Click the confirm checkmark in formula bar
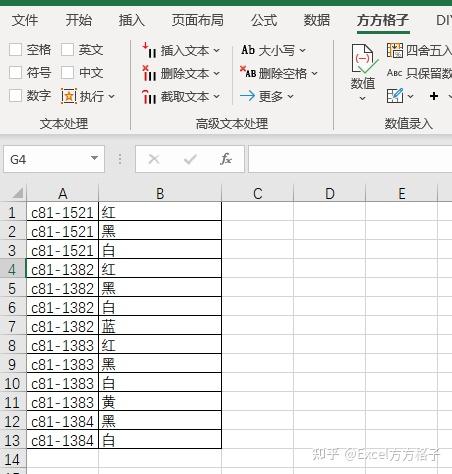The width and height of the screenshot is (452, 474). [x=190, y=159]
